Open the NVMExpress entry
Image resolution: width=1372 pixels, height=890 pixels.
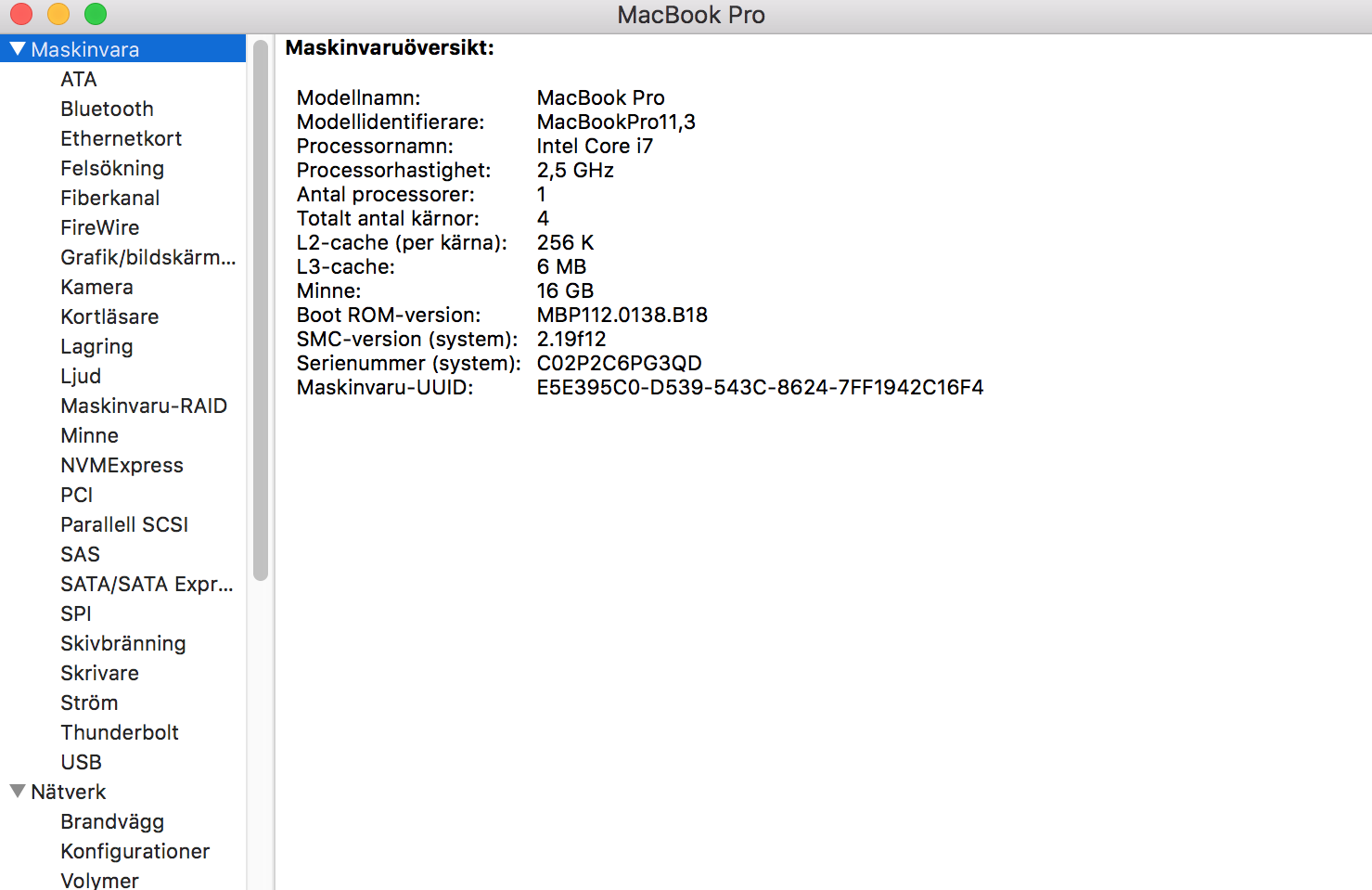(x=122, y=465)
